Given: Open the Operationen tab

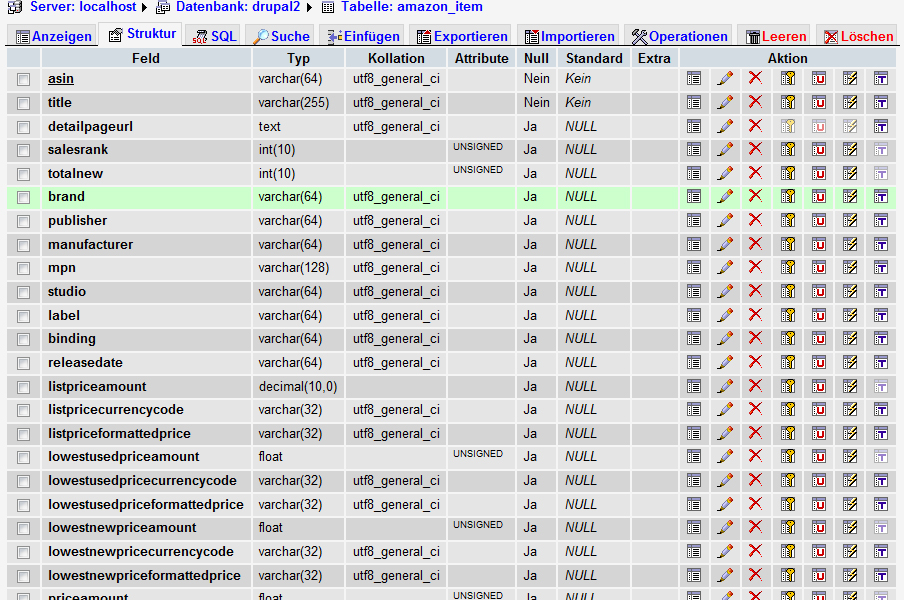Looking at the screenshot, I should click(x=679, y=36).
